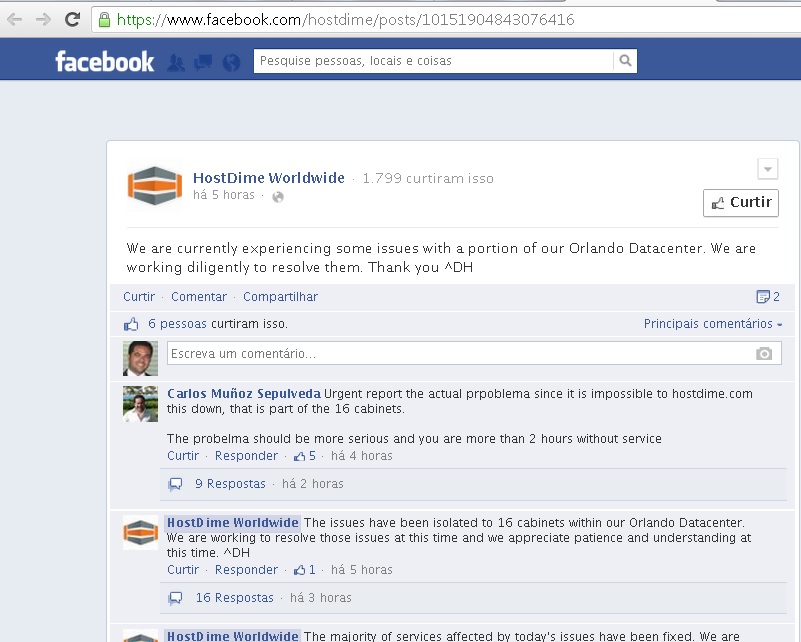Click Compartilhar under the post
The width and height of the screenshot is (801, 642).
click(280, 297)
